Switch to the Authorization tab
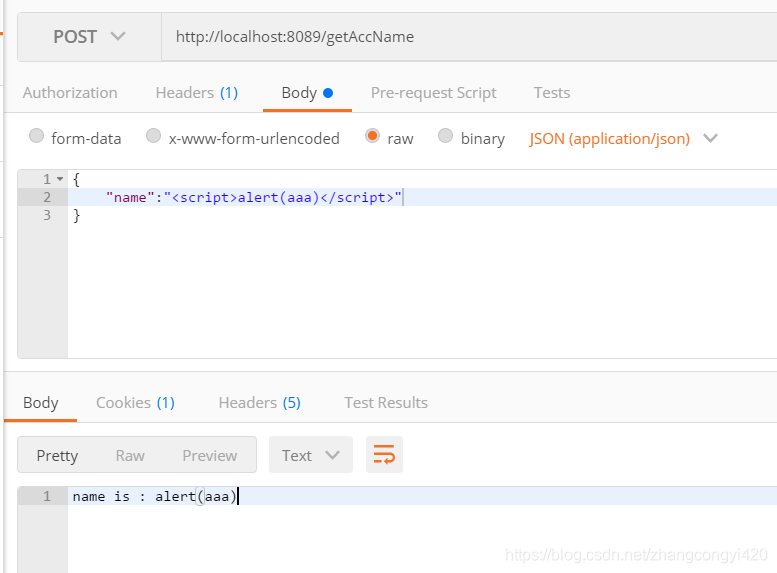Viewport: 777px width, 573px height. pyautogui.click(x=70, y=92)
